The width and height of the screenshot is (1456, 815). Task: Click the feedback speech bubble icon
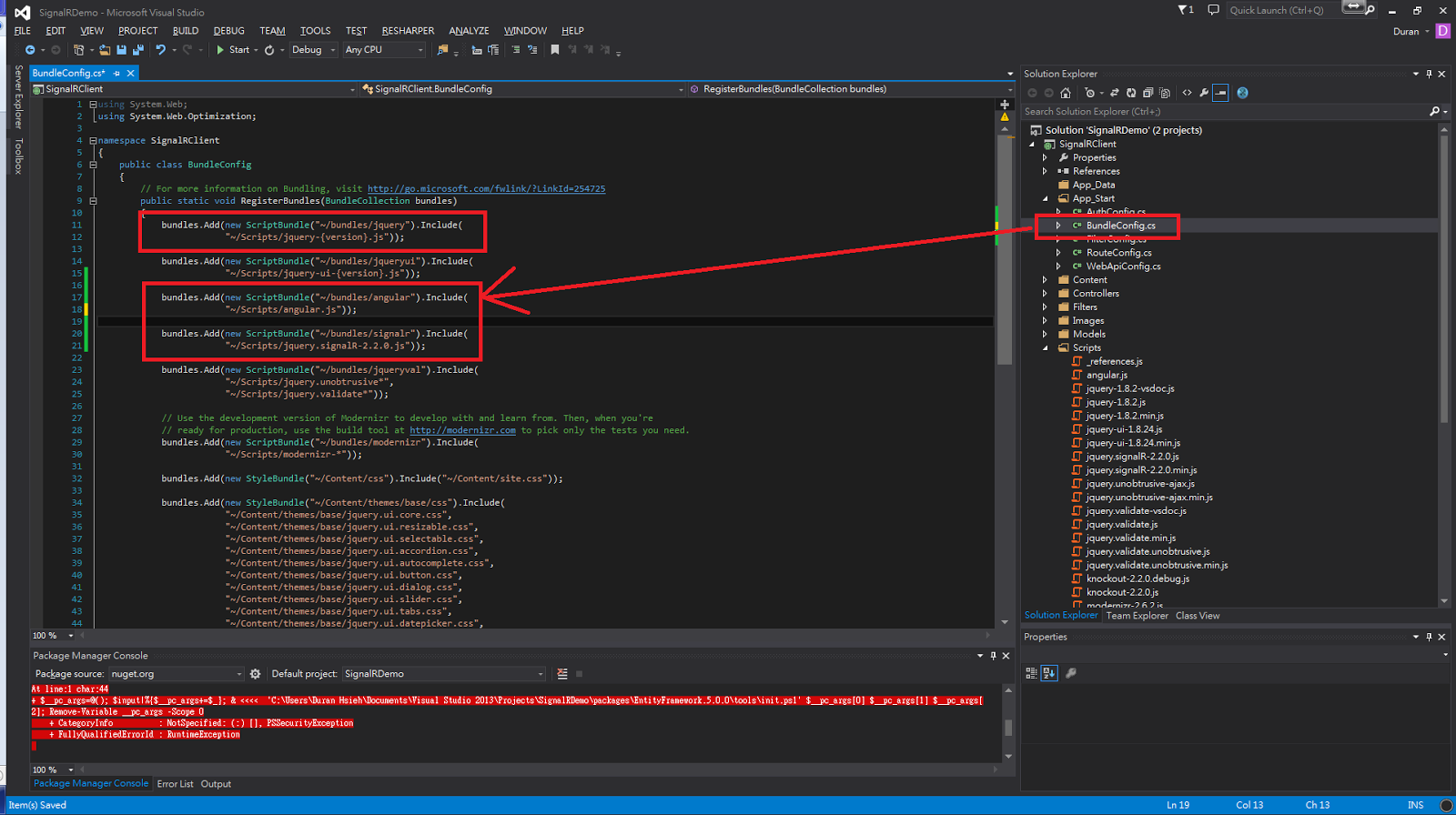(x=1213, y=10)
